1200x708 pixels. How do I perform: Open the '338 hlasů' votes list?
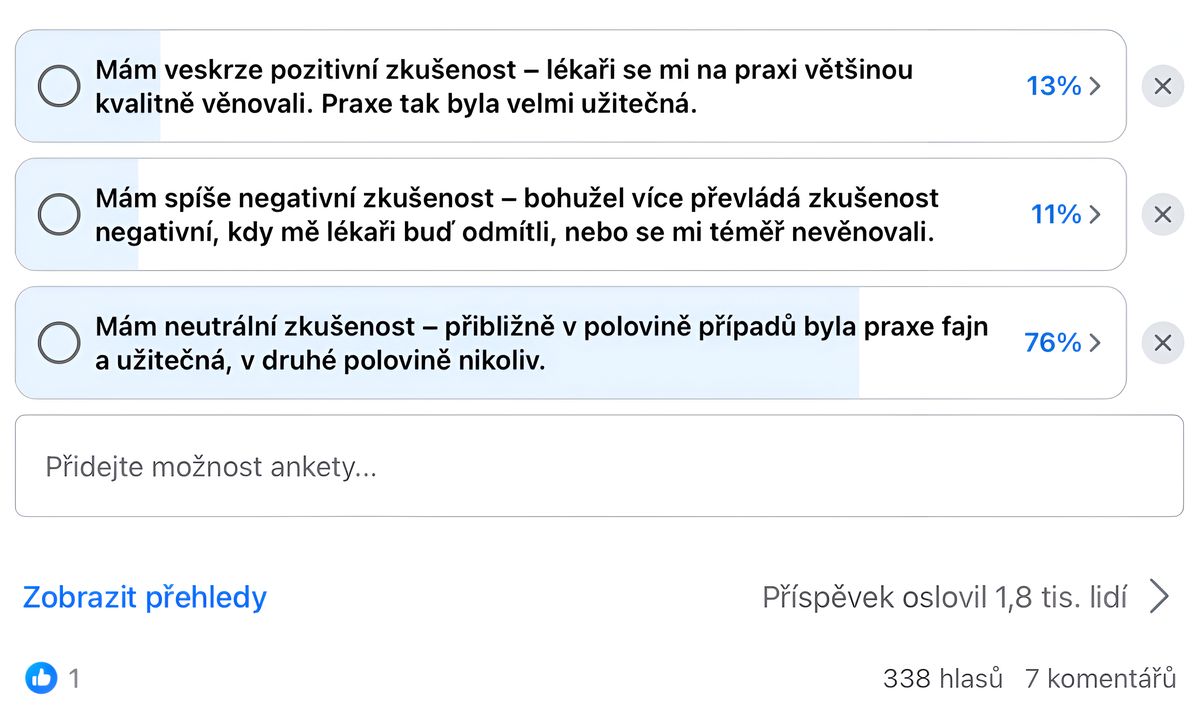[943, 679]
